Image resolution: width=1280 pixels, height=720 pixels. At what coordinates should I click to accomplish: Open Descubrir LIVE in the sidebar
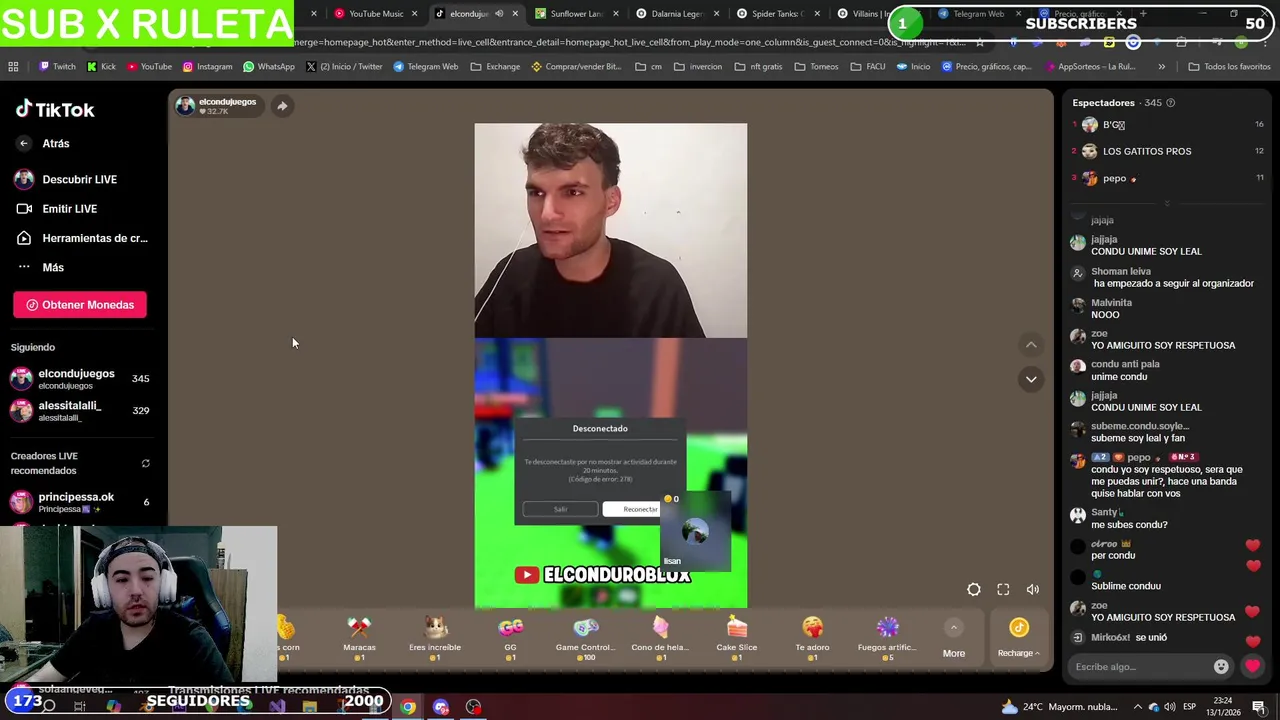click(x=66, y=179)
